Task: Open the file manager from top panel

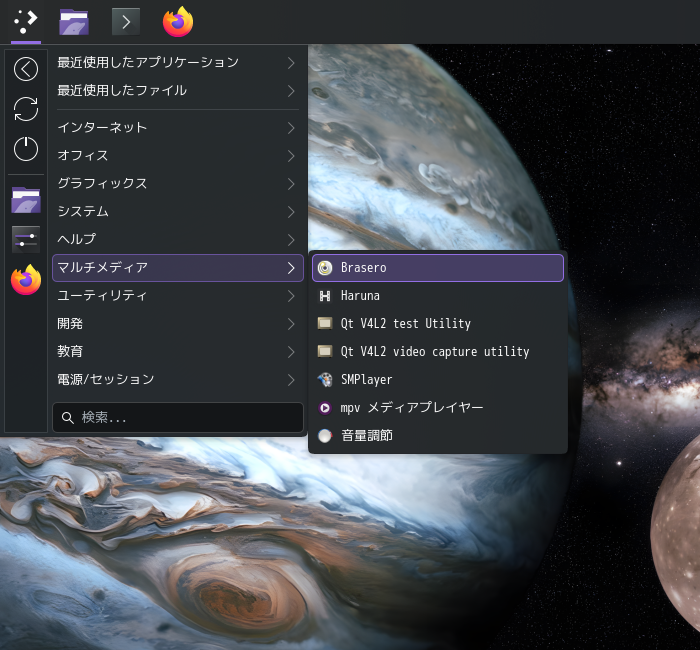Action: pyautogui.click(x=74, y=22)
